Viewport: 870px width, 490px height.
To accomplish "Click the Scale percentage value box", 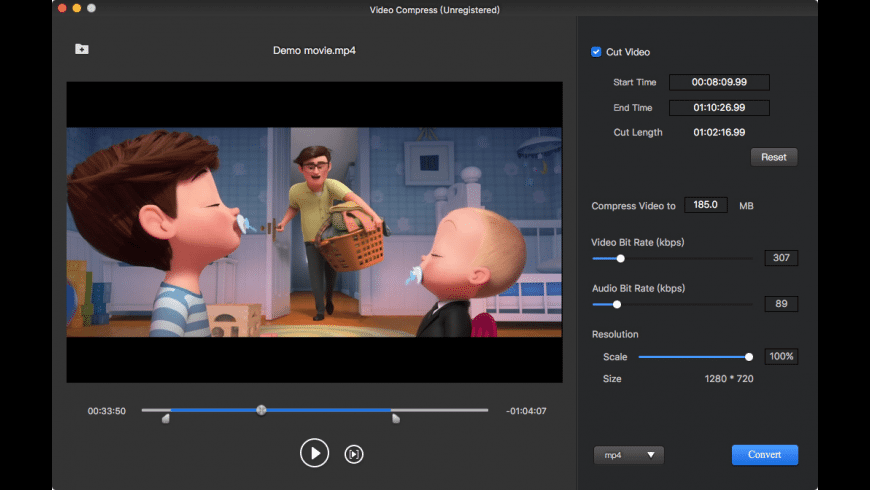I will 781,357.
